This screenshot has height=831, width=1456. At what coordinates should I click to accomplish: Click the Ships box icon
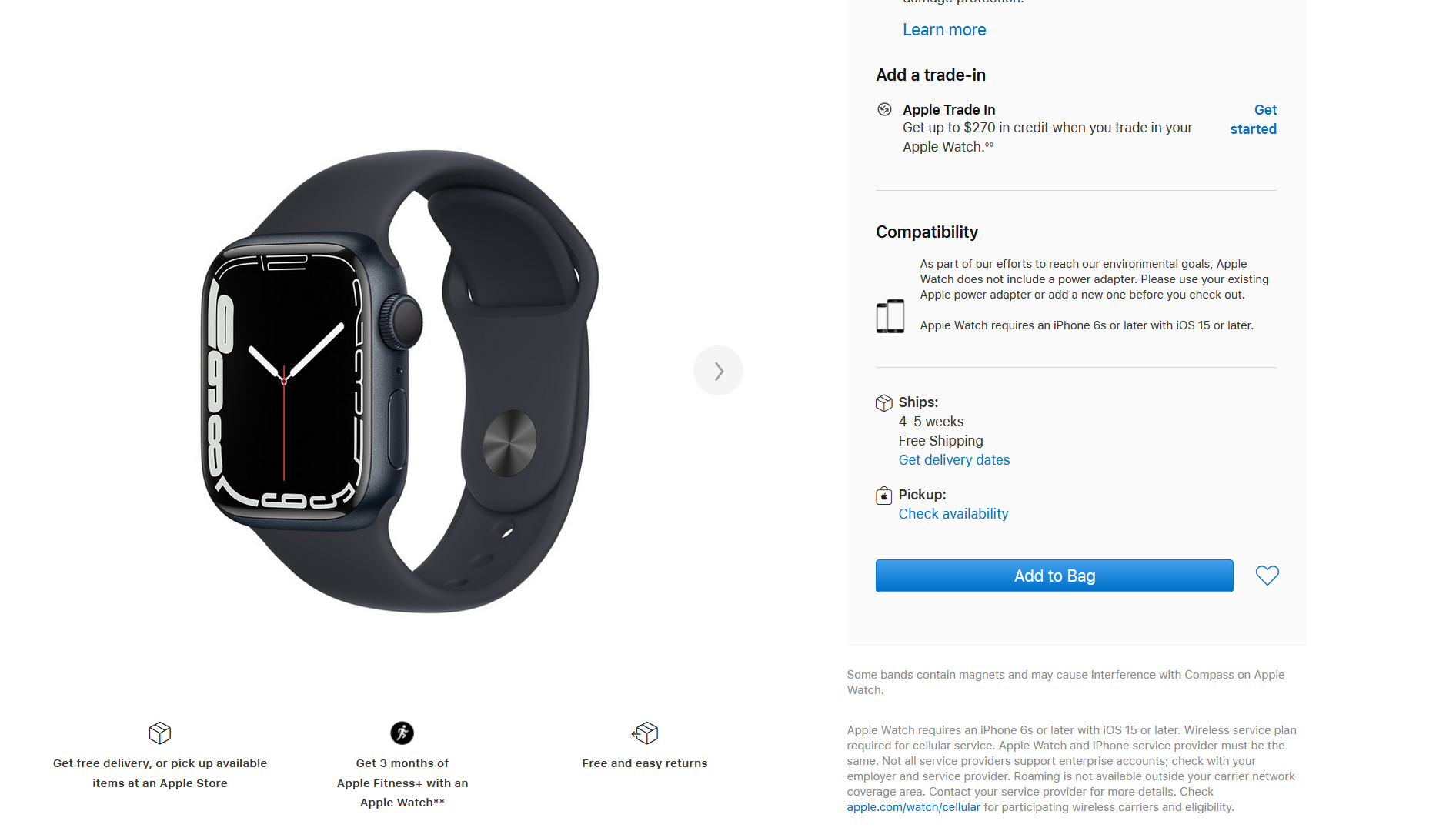tap(883, 402)
